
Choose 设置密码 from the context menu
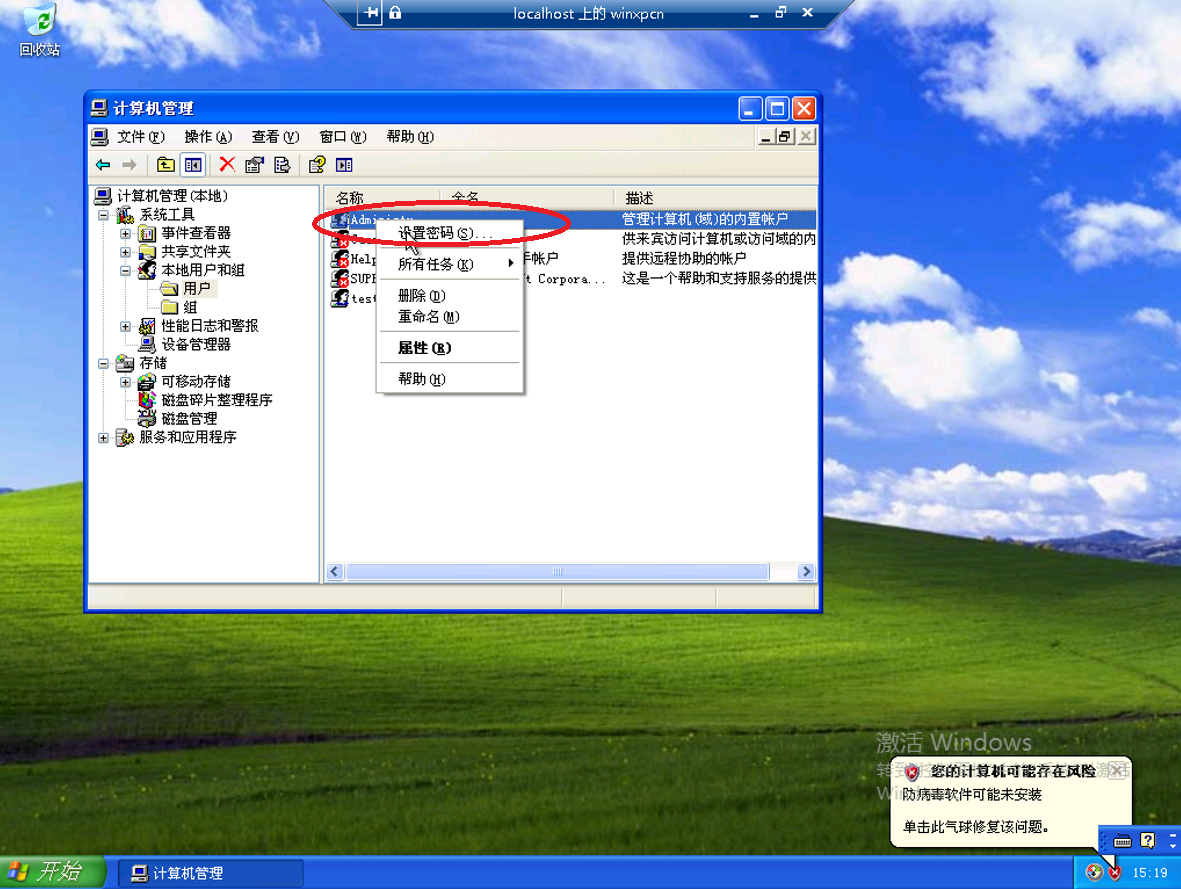point(450,234)
